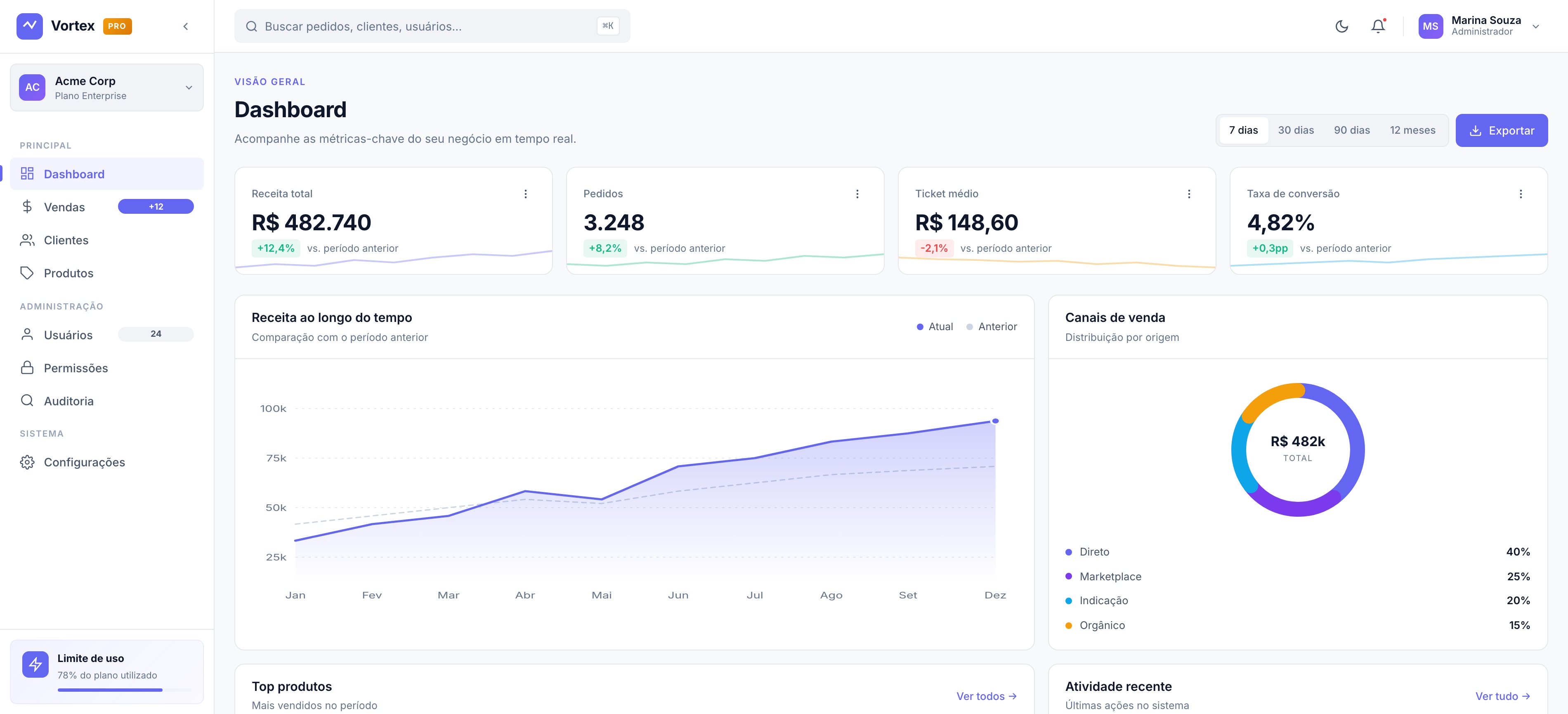Click the Permissões lock icon

[27, 368]
